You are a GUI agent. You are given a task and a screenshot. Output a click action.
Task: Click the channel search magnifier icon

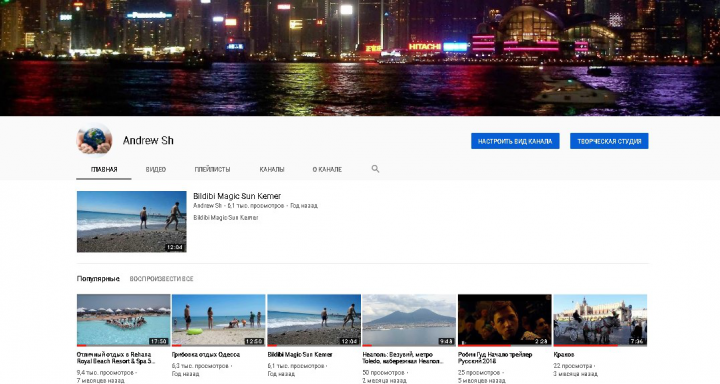pyautogui.click(x=375, y=169)
